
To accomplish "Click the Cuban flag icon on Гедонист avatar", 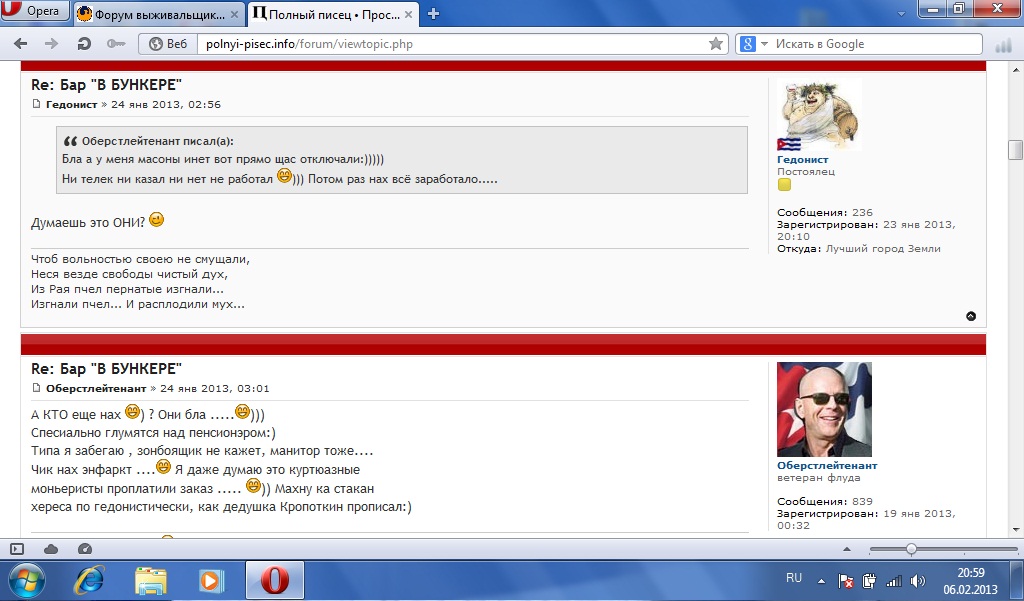I will [789, 144].
